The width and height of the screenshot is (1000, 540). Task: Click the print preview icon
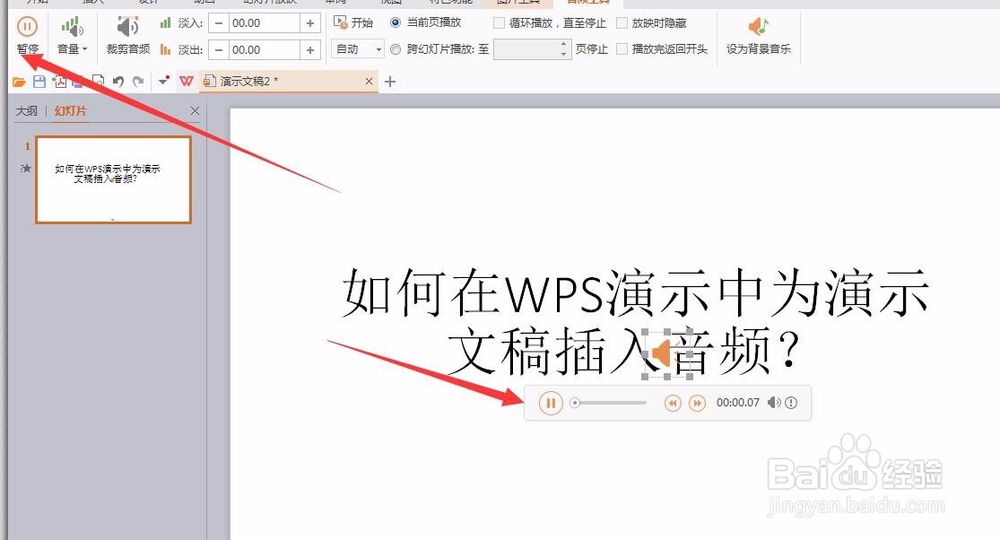[x=98, y=81]
